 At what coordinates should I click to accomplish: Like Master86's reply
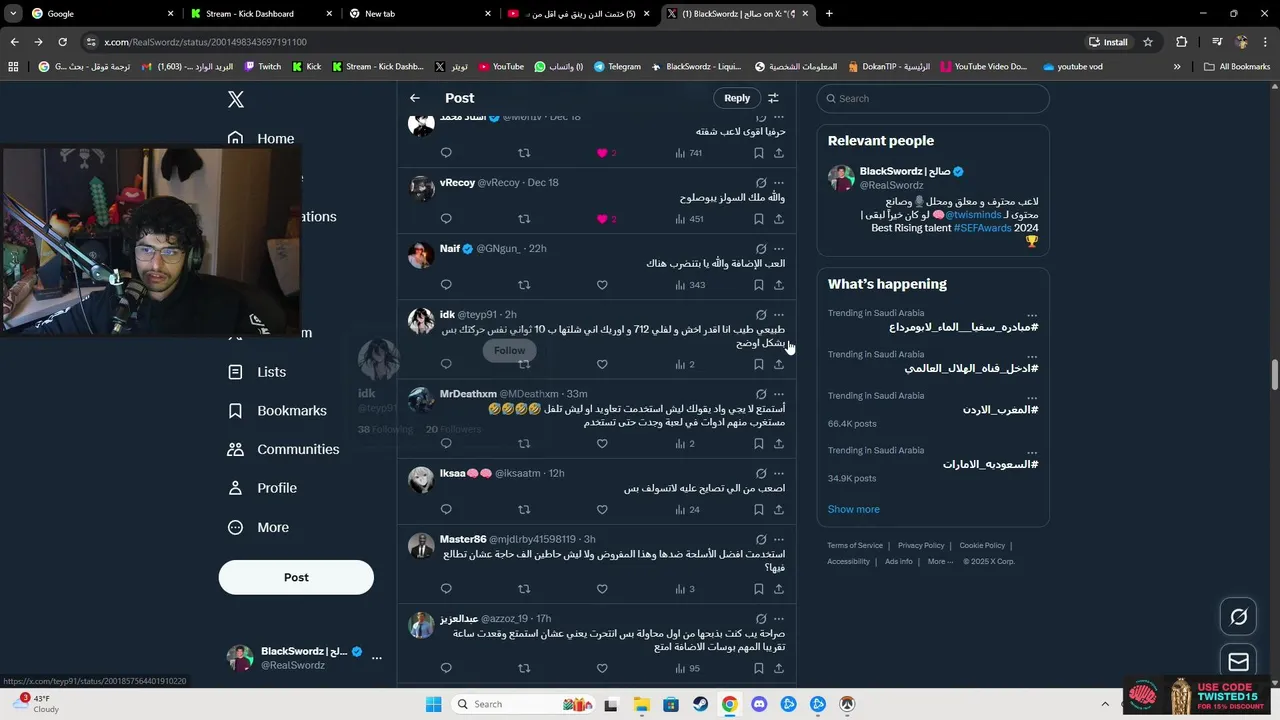pyautogui.click(x=602, y=589)
